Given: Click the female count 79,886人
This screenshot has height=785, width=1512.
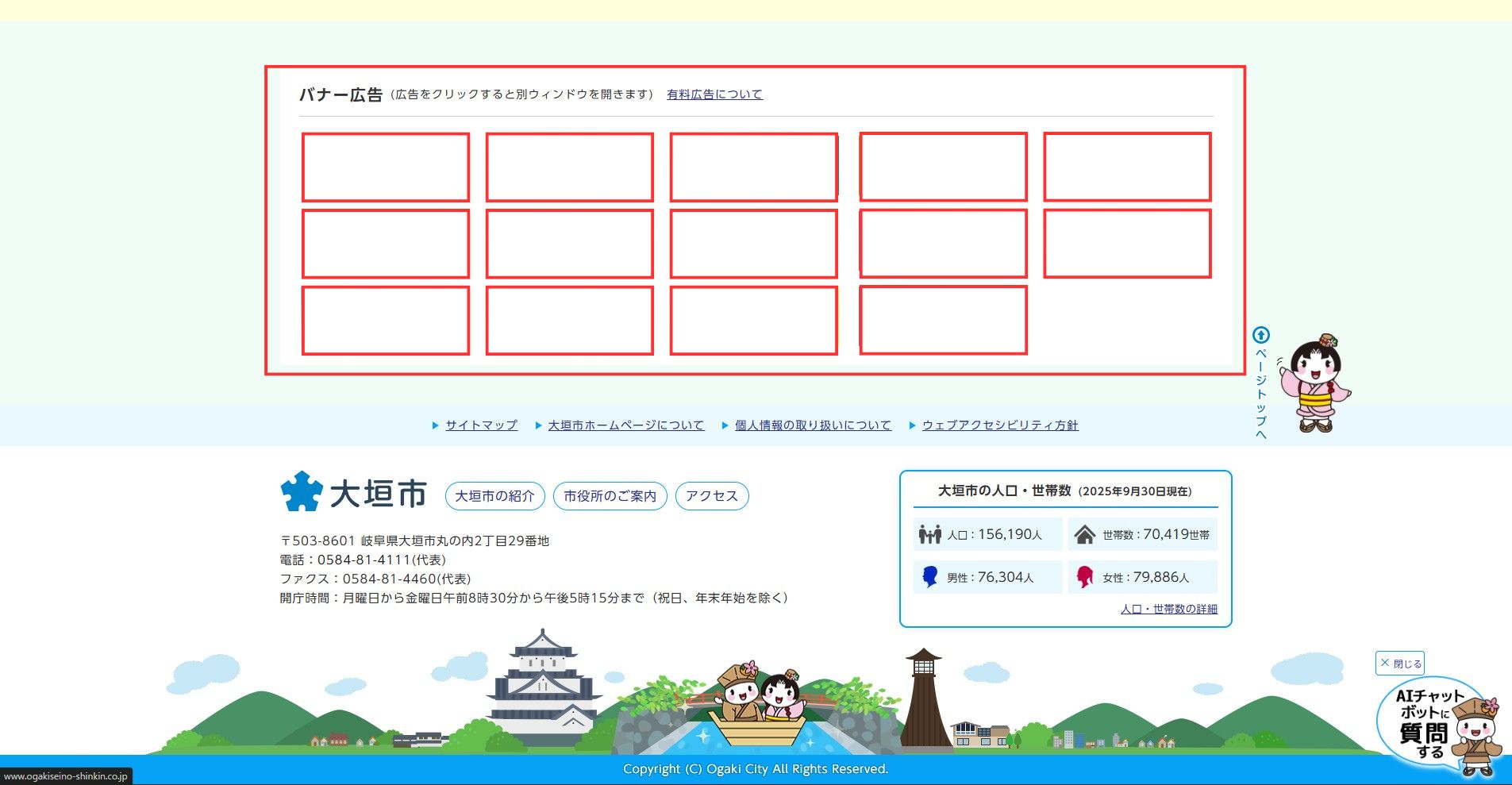Looking at the screenshot, I should 1161,577.
